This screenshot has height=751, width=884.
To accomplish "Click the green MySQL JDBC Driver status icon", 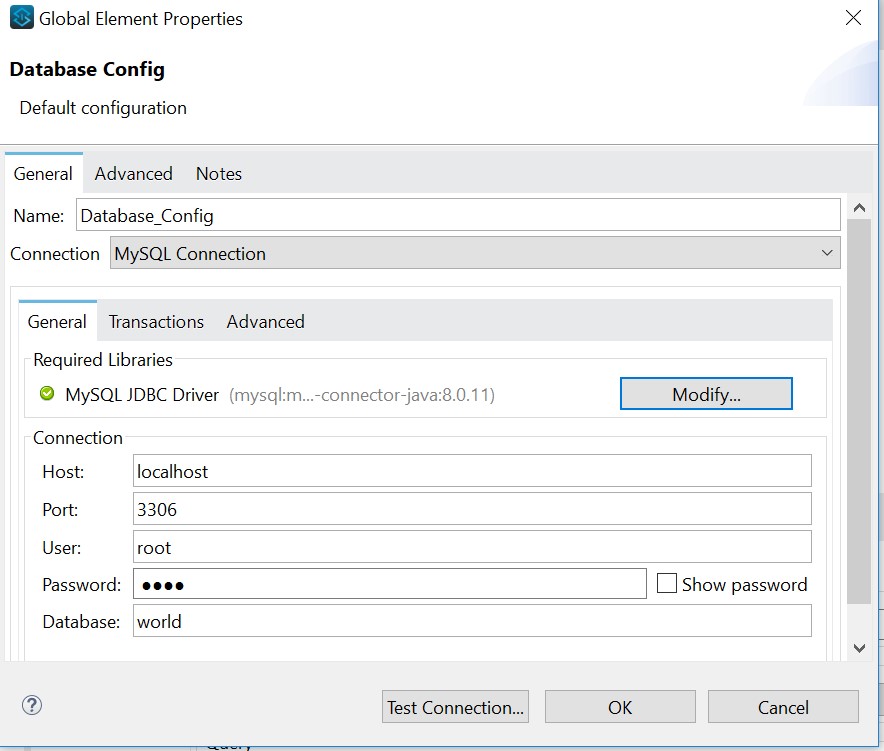I will click(47, 393).
